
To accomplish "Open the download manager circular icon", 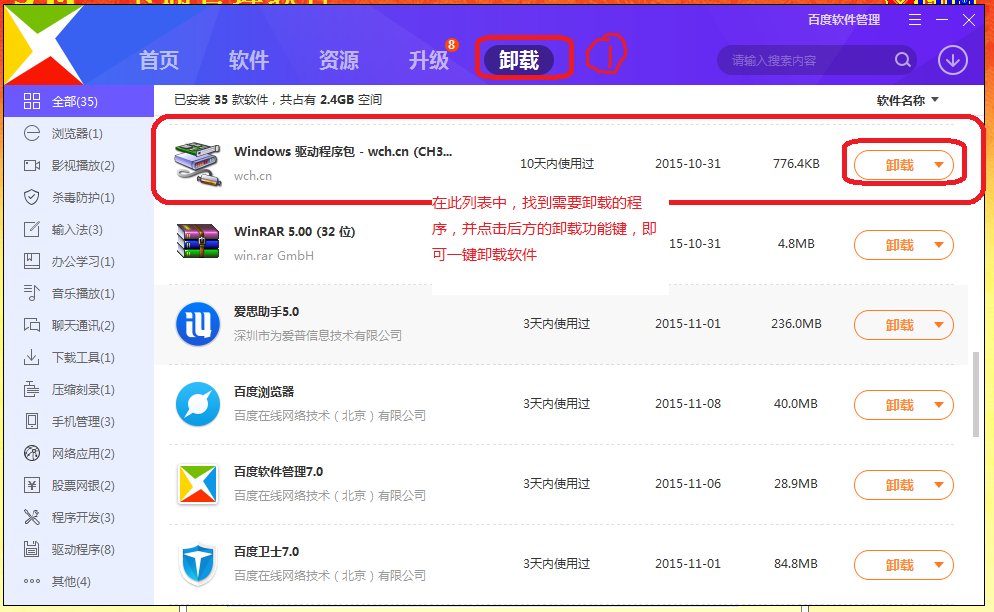I will pos(952,60).
